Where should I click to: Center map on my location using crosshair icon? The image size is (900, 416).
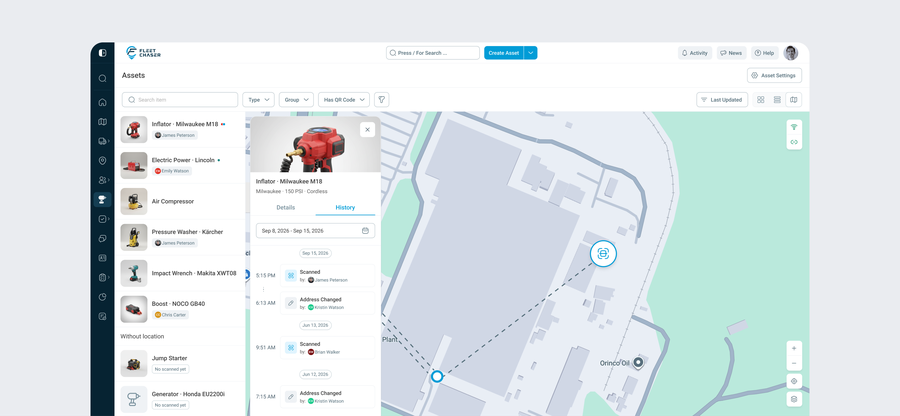[x=794, y=381]
